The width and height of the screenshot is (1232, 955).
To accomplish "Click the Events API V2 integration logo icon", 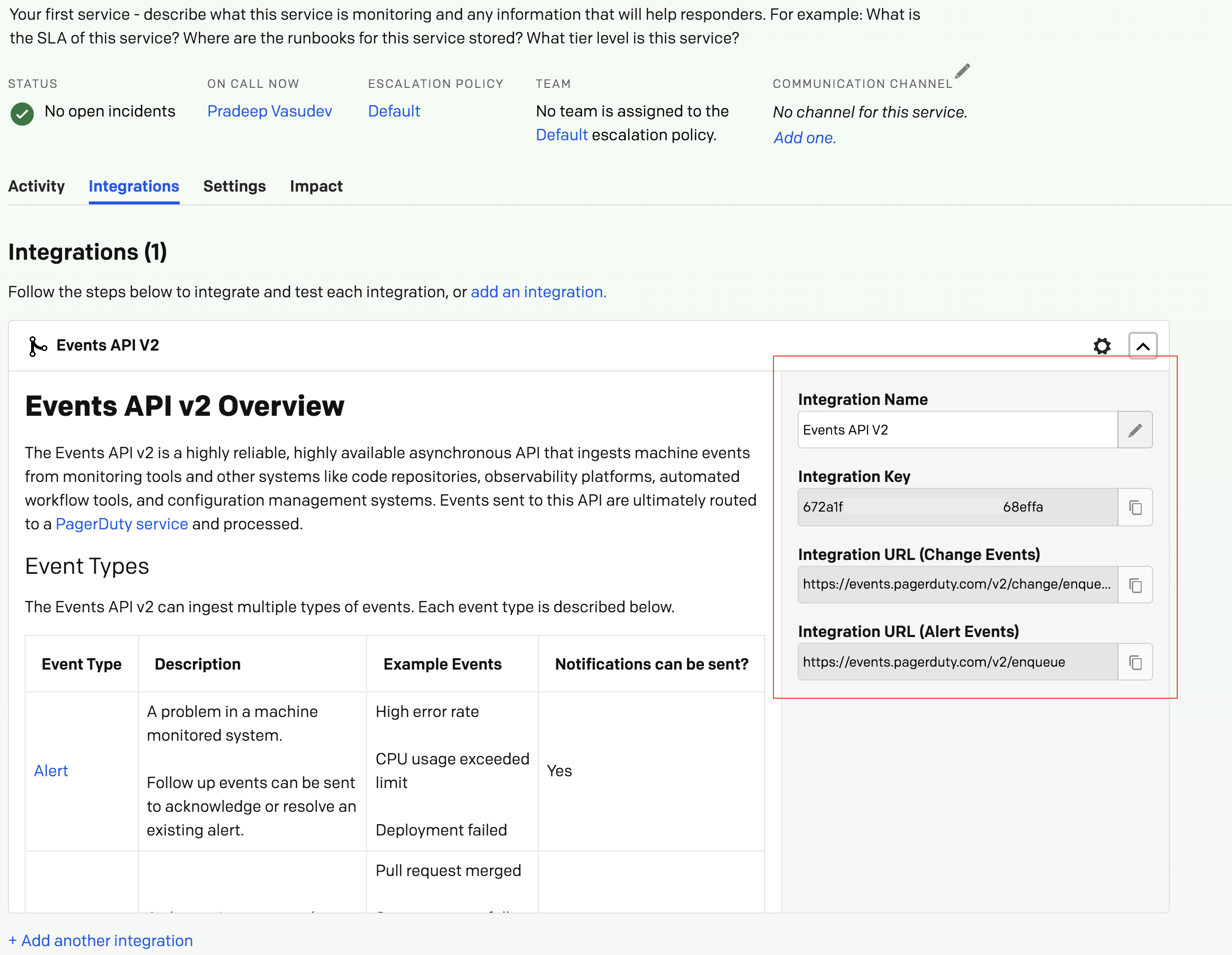I will (37, 346).
